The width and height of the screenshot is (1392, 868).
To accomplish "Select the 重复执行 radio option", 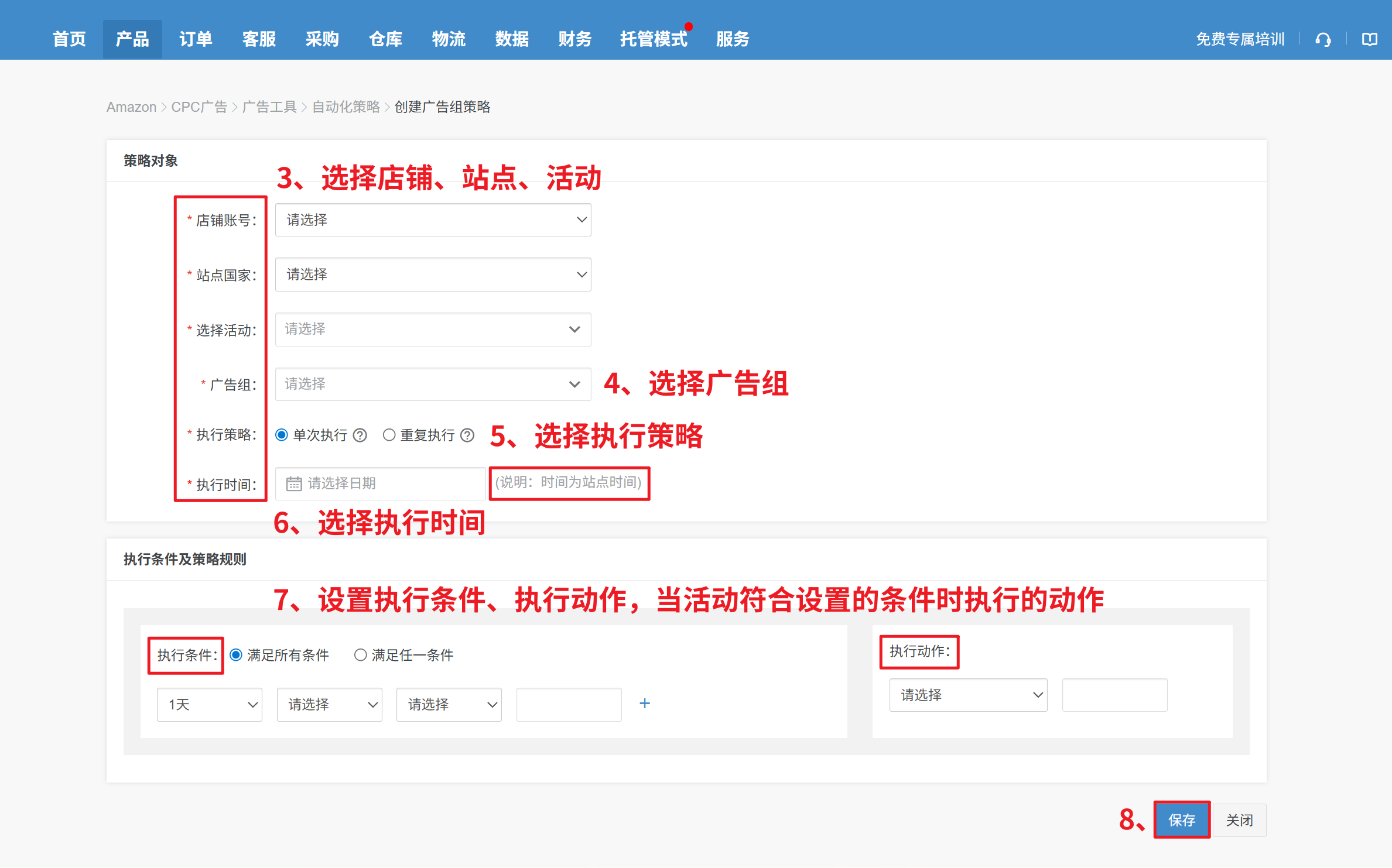I will [389, 435].
